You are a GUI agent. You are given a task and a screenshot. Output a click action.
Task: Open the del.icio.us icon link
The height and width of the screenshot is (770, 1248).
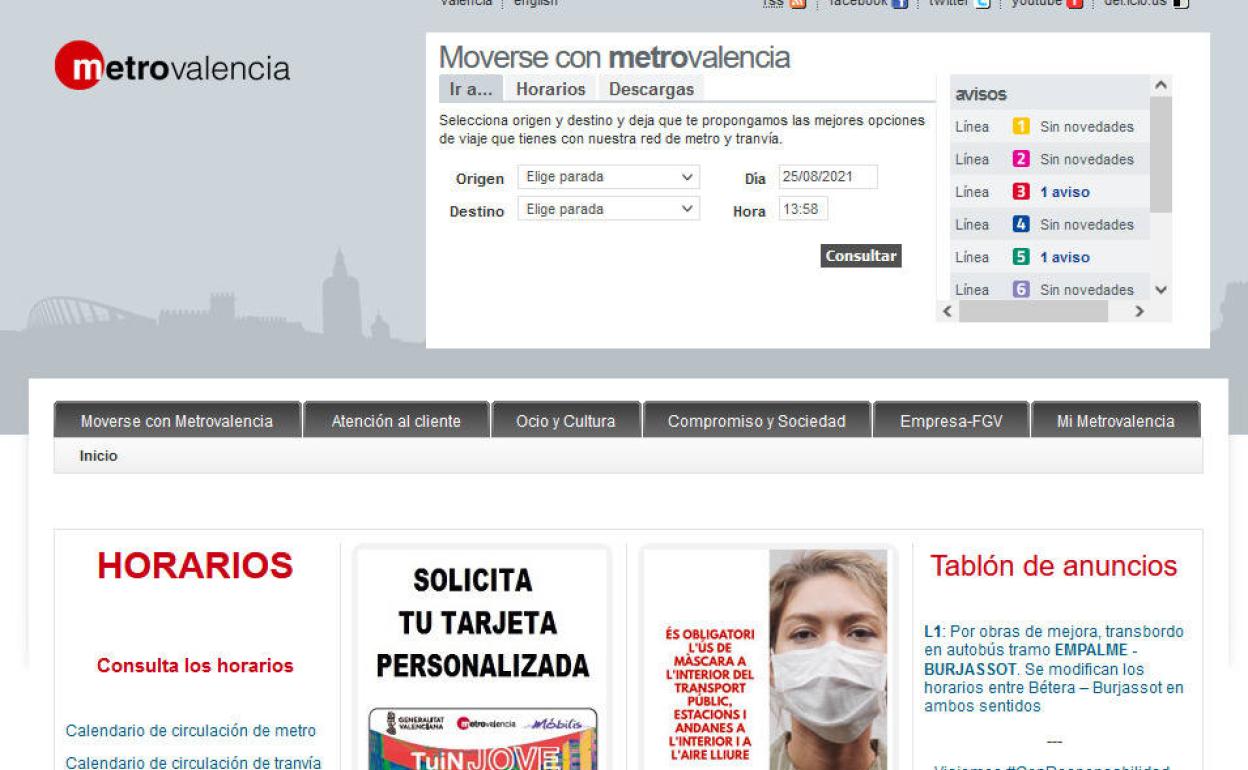[1181, 4]
